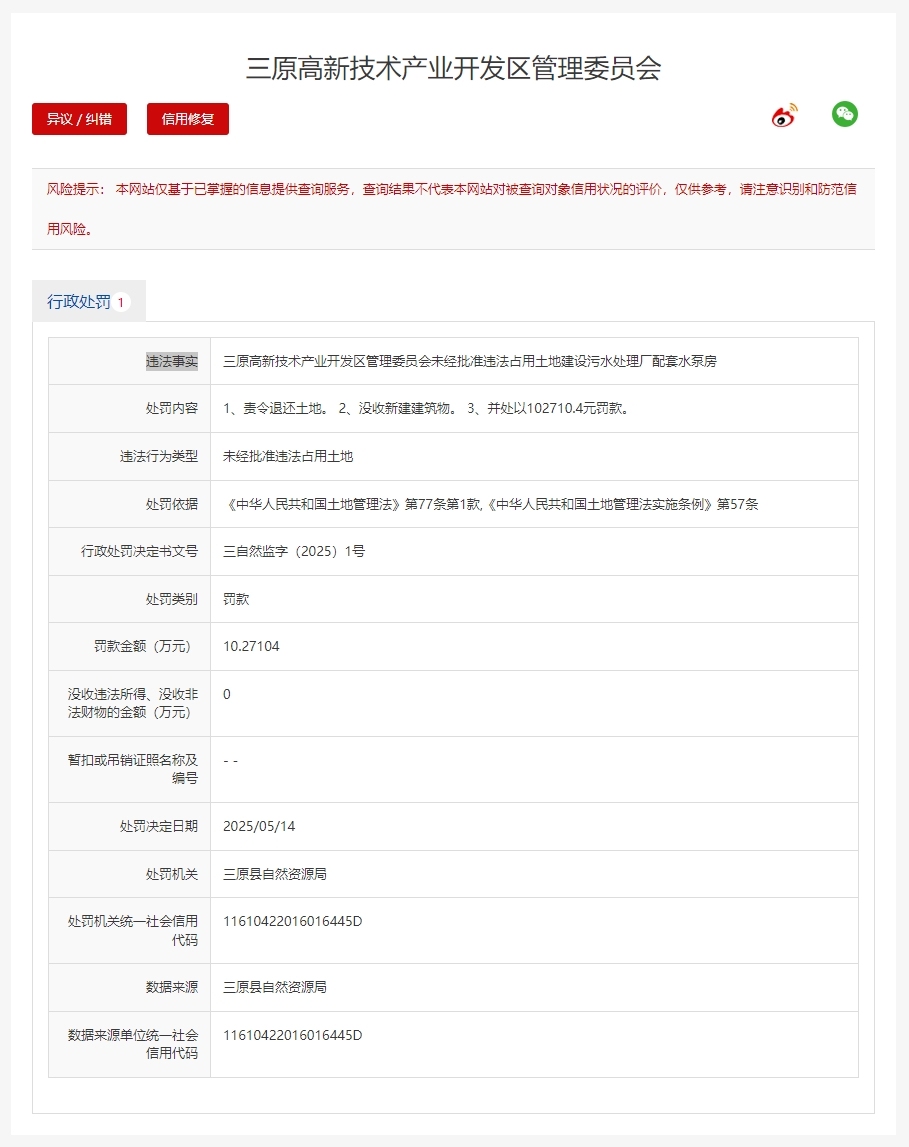
Task: Select the fine amount 10.27104
Action: click(x=251, y=647)
